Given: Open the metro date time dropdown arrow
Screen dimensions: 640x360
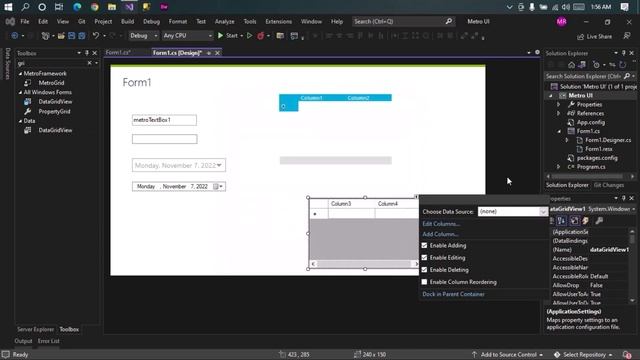Looking at the screenshot, I should (x=219, y=165).
